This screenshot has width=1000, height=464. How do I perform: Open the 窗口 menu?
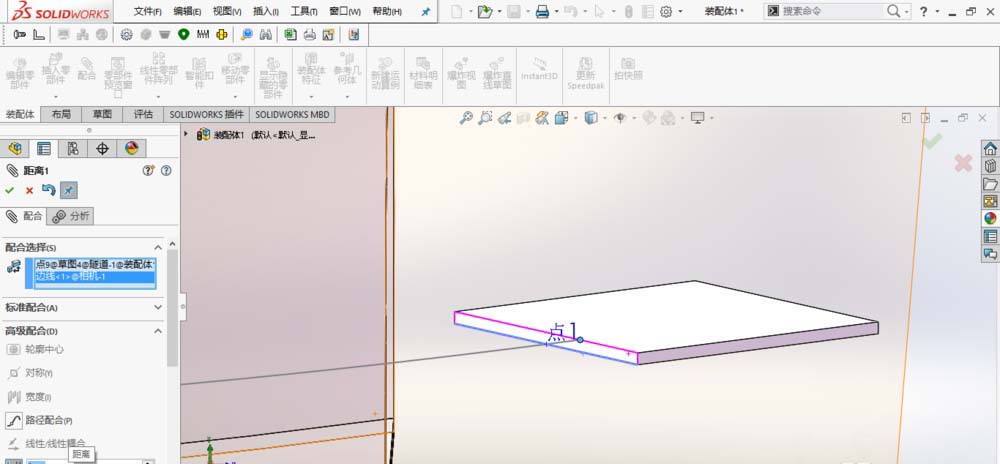[x=345, y=11]
